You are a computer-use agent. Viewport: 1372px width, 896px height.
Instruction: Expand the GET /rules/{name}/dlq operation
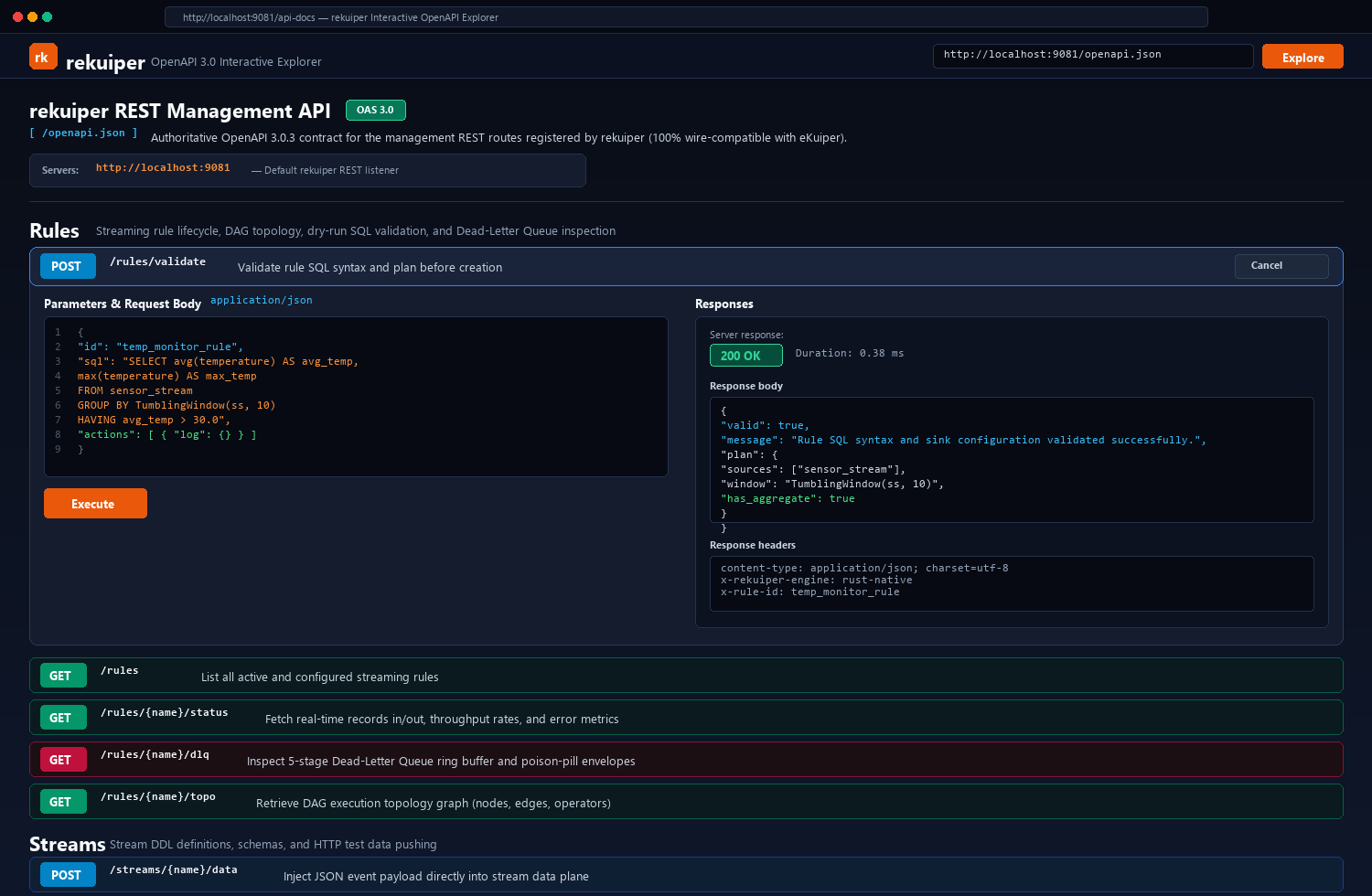[686, 760]
